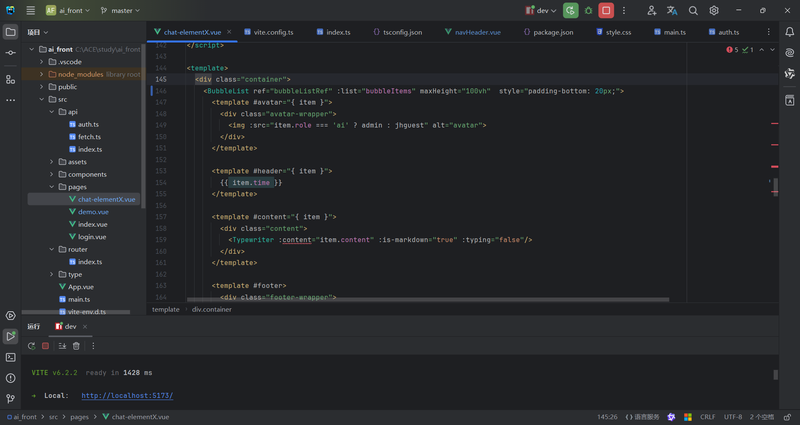The height and width of the screenshot is (425, 800).
Task: Switch to style.css tab
Action: pyautogui.click(x=614, y=32)
